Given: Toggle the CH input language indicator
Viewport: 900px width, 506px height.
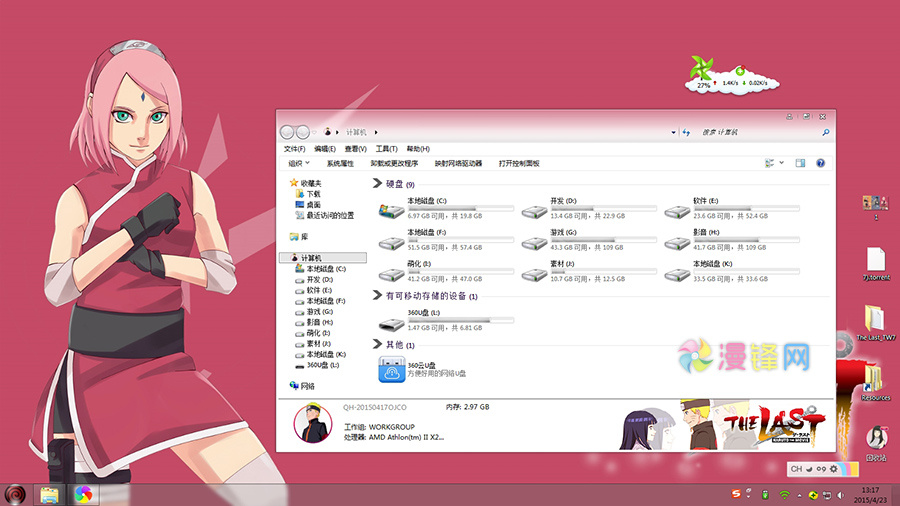Looking at the screenshot, I should coord(796,469).
